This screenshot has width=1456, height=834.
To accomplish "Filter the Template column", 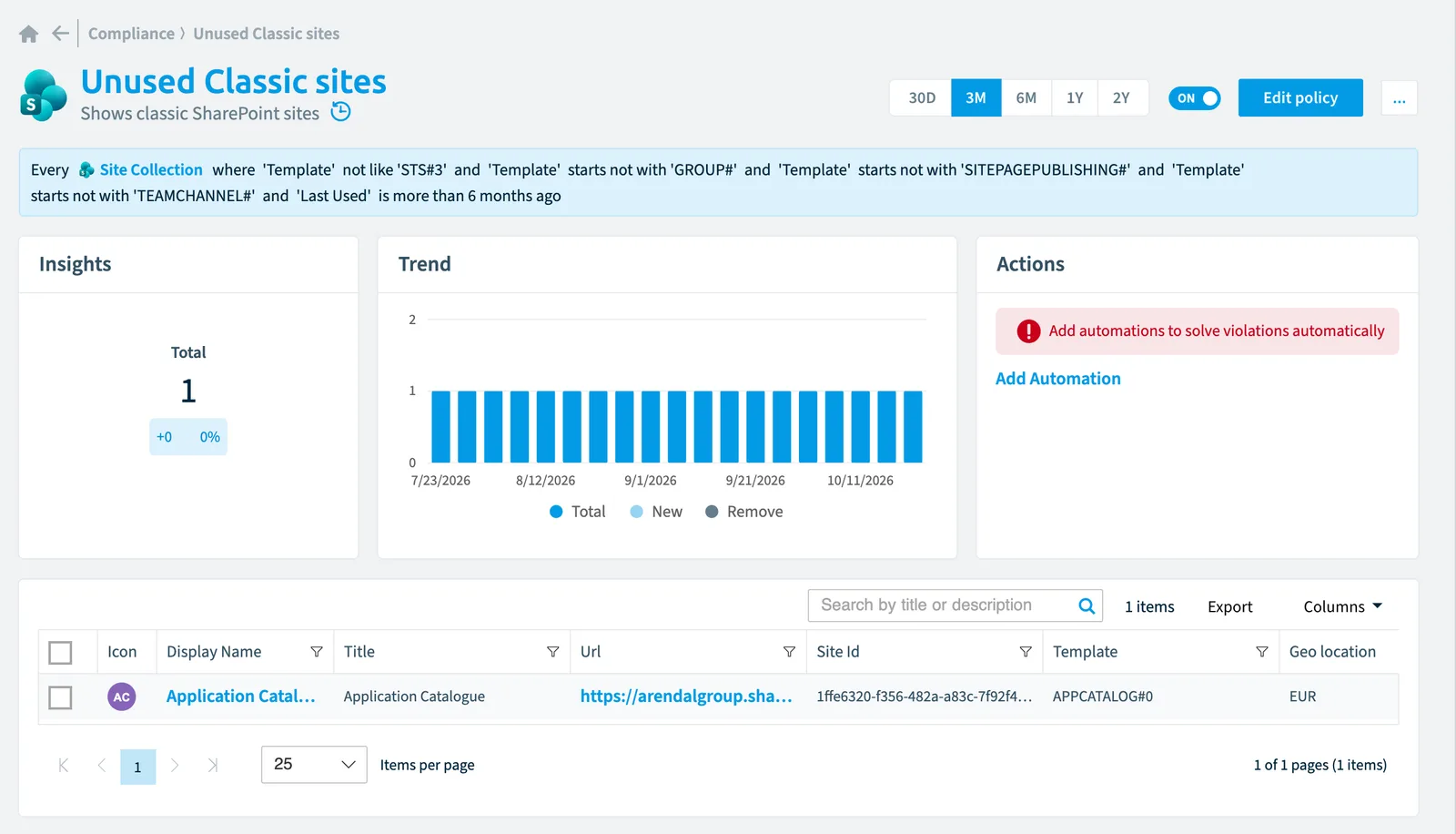I will (x=1262, y=652).
